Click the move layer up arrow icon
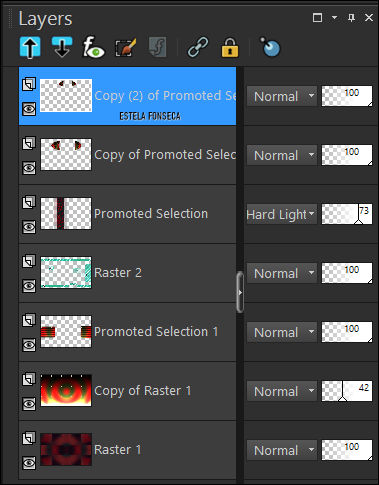The width and height of the screenshot is (379, 485). coord(30,47)
